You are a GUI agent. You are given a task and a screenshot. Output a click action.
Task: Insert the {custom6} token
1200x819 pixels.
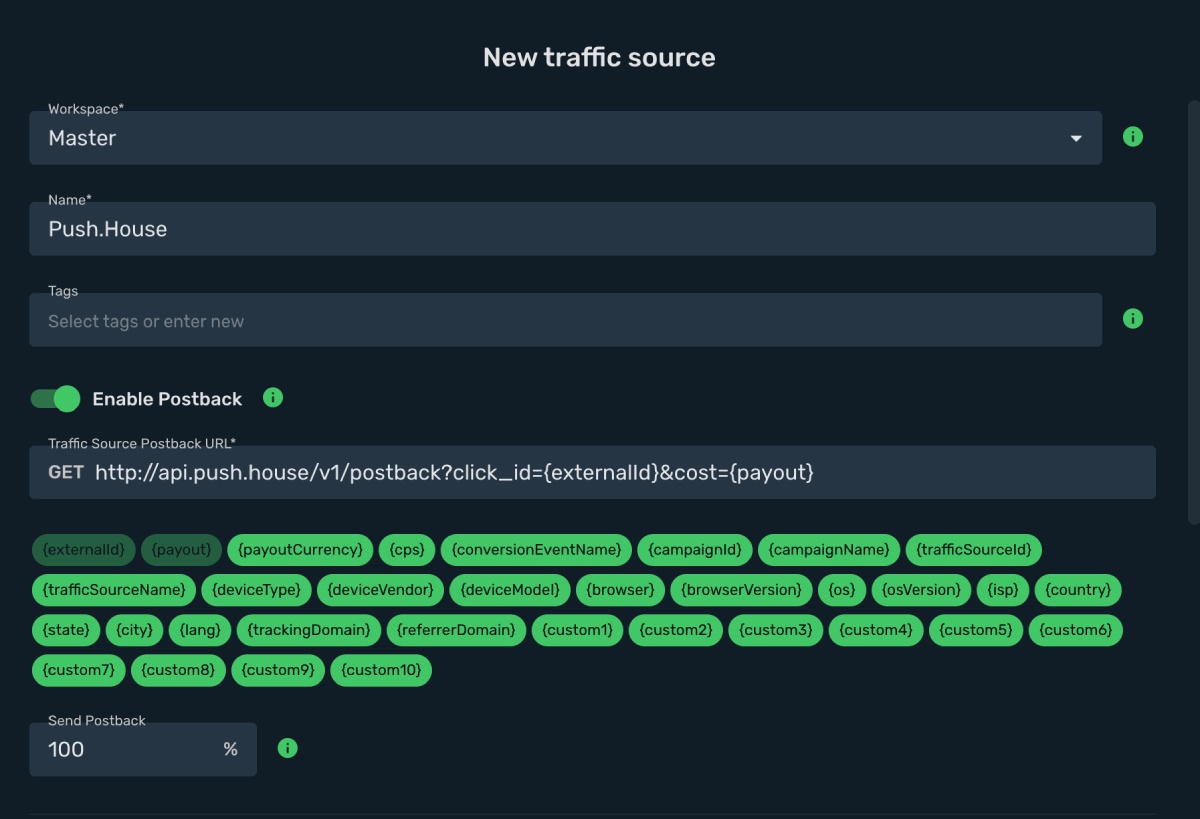(1076, 630)
